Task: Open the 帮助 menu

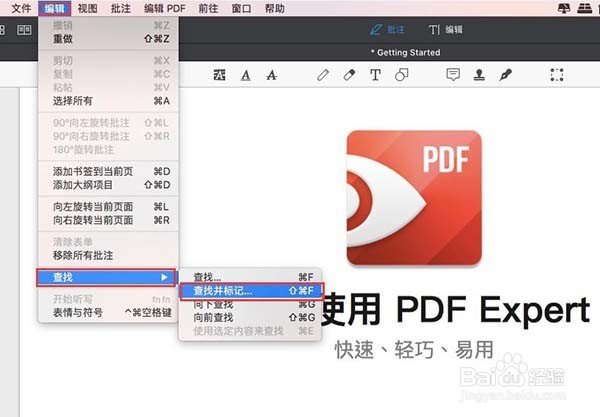Action: 275,8
